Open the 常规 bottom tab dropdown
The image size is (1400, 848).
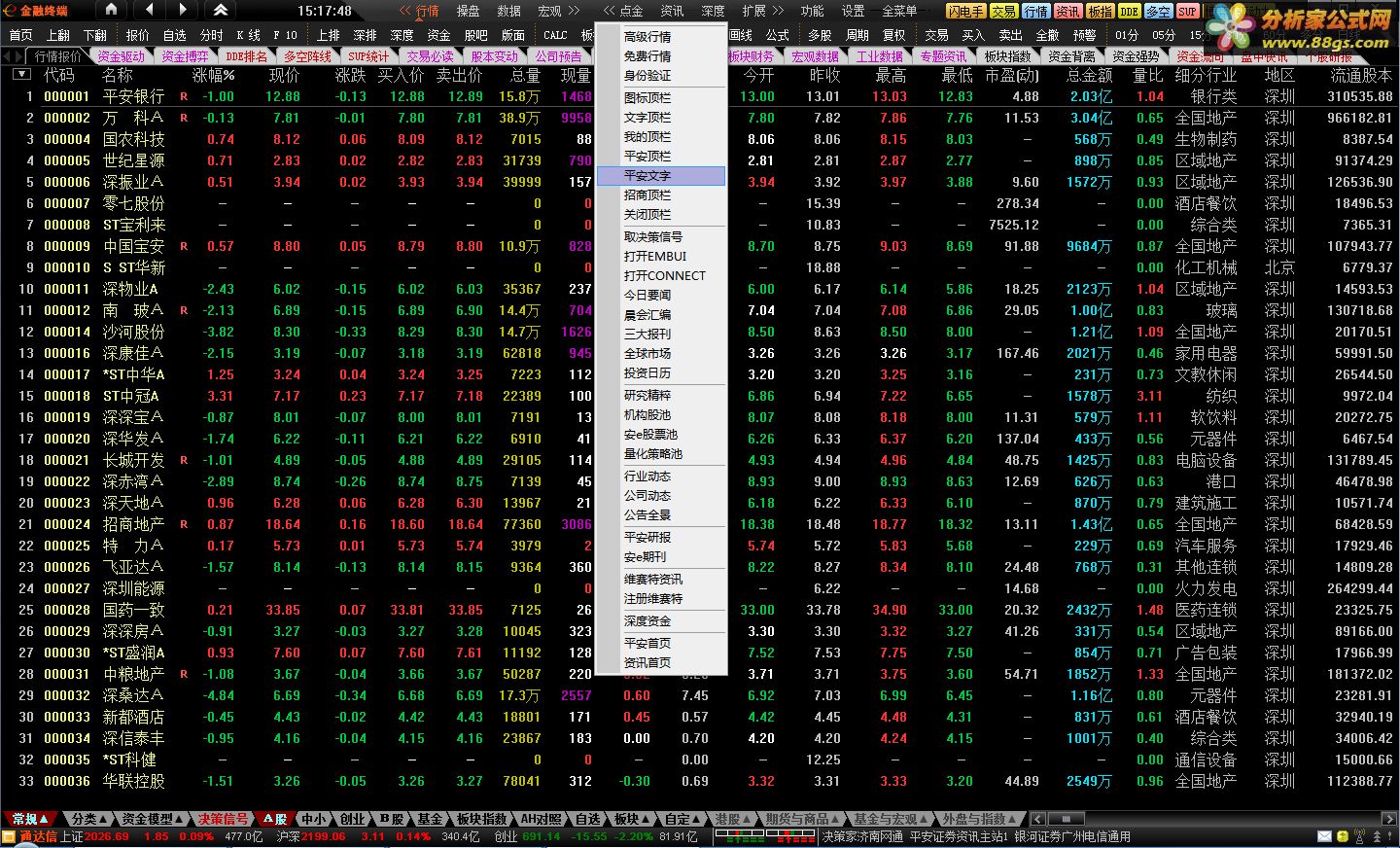[x=29, y=819]
